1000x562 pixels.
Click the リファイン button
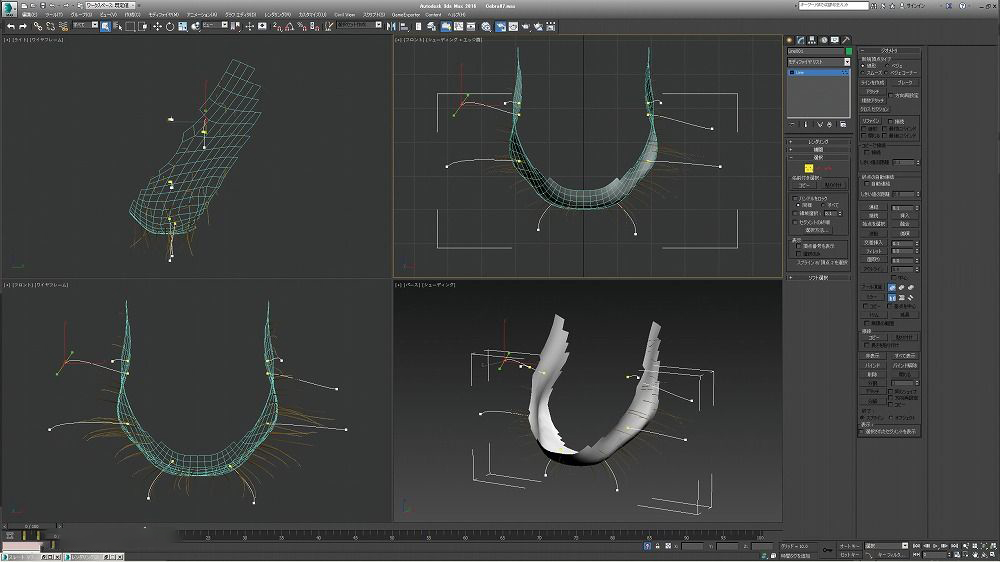(x=872, y=120)
